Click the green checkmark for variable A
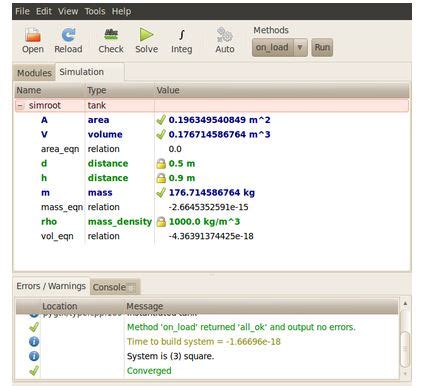 pyautogui.click(x=161, y=120)
